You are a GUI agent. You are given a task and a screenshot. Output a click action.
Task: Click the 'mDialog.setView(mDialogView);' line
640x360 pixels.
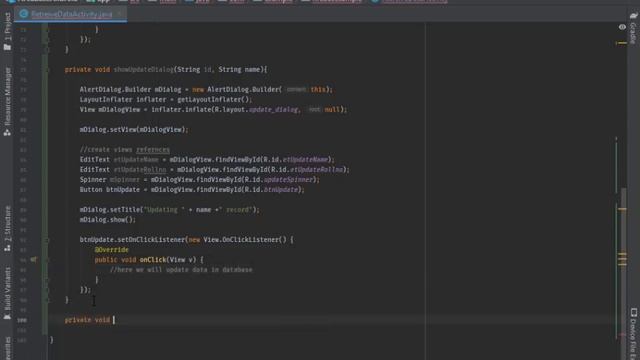pos(134,130)
